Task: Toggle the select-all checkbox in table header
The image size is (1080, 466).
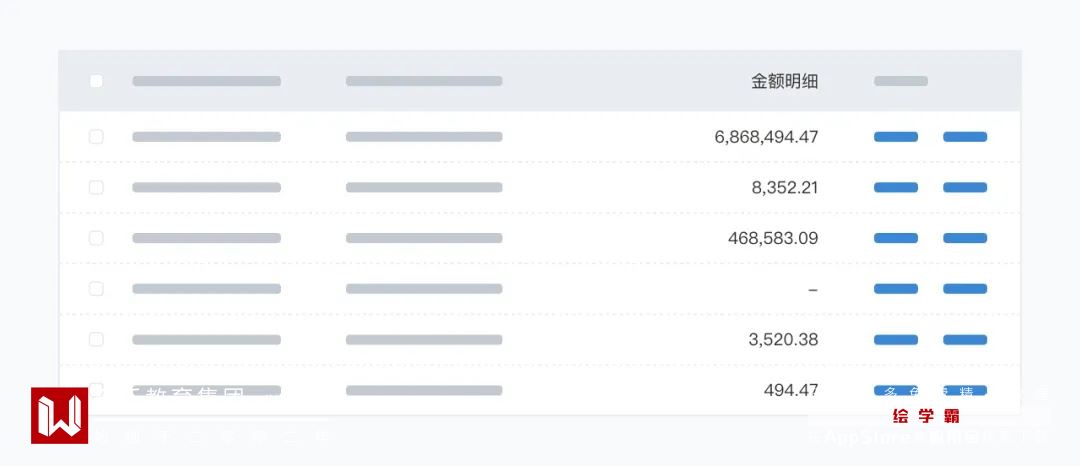Action: pyautogui.click(x=96, y=81)
